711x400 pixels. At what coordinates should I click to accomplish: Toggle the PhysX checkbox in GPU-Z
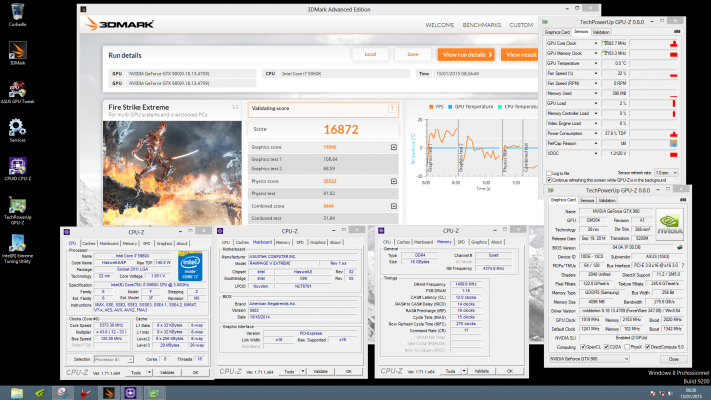pyautogui.click(x=627, y=347)
